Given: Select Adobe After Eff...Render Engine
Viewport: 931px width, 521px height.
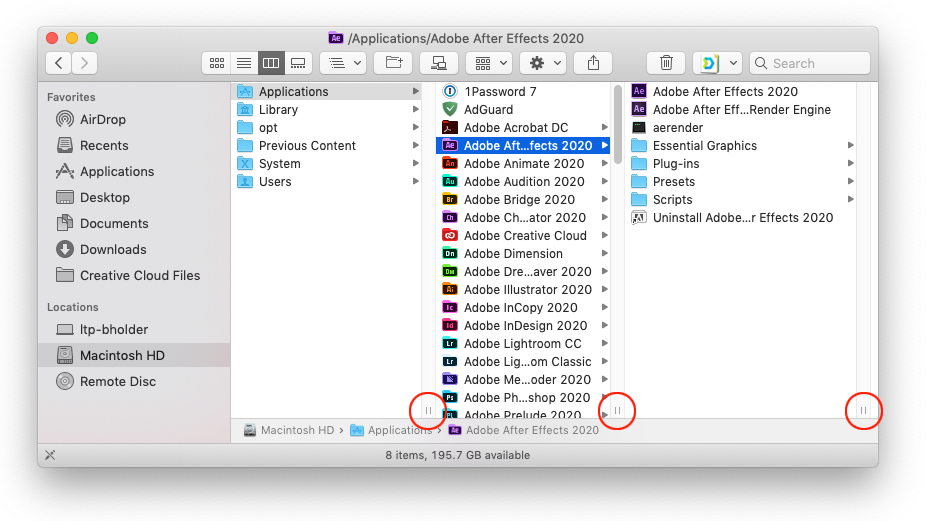Looking at the screenshot, I should pyautogui.click(x=740, y=110).
